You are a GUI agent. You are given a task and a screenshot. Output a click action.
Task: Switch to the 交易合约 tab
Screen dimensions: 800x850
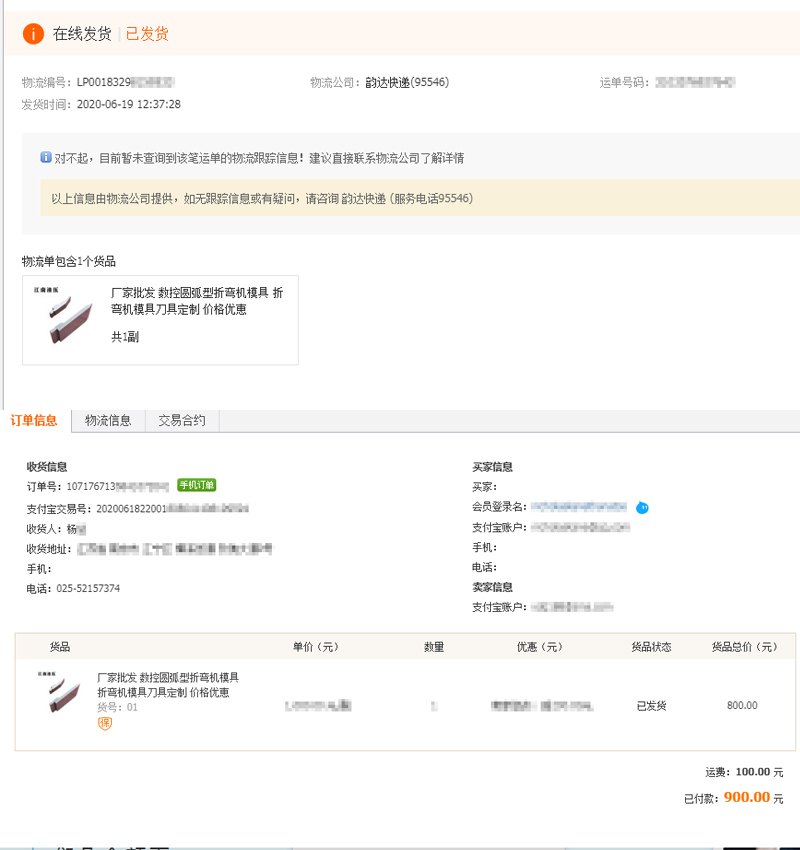pyautogui.click(x=182, y=421)
